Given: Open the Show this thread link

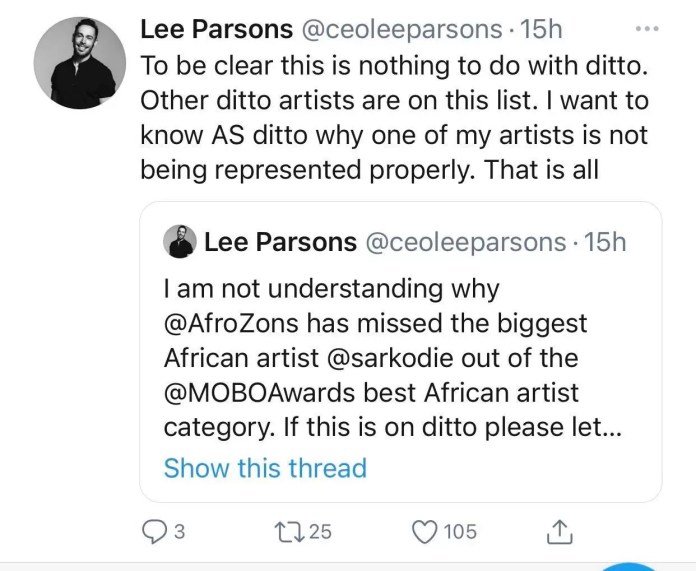Looking at the screenshot, I should point(265,468).
